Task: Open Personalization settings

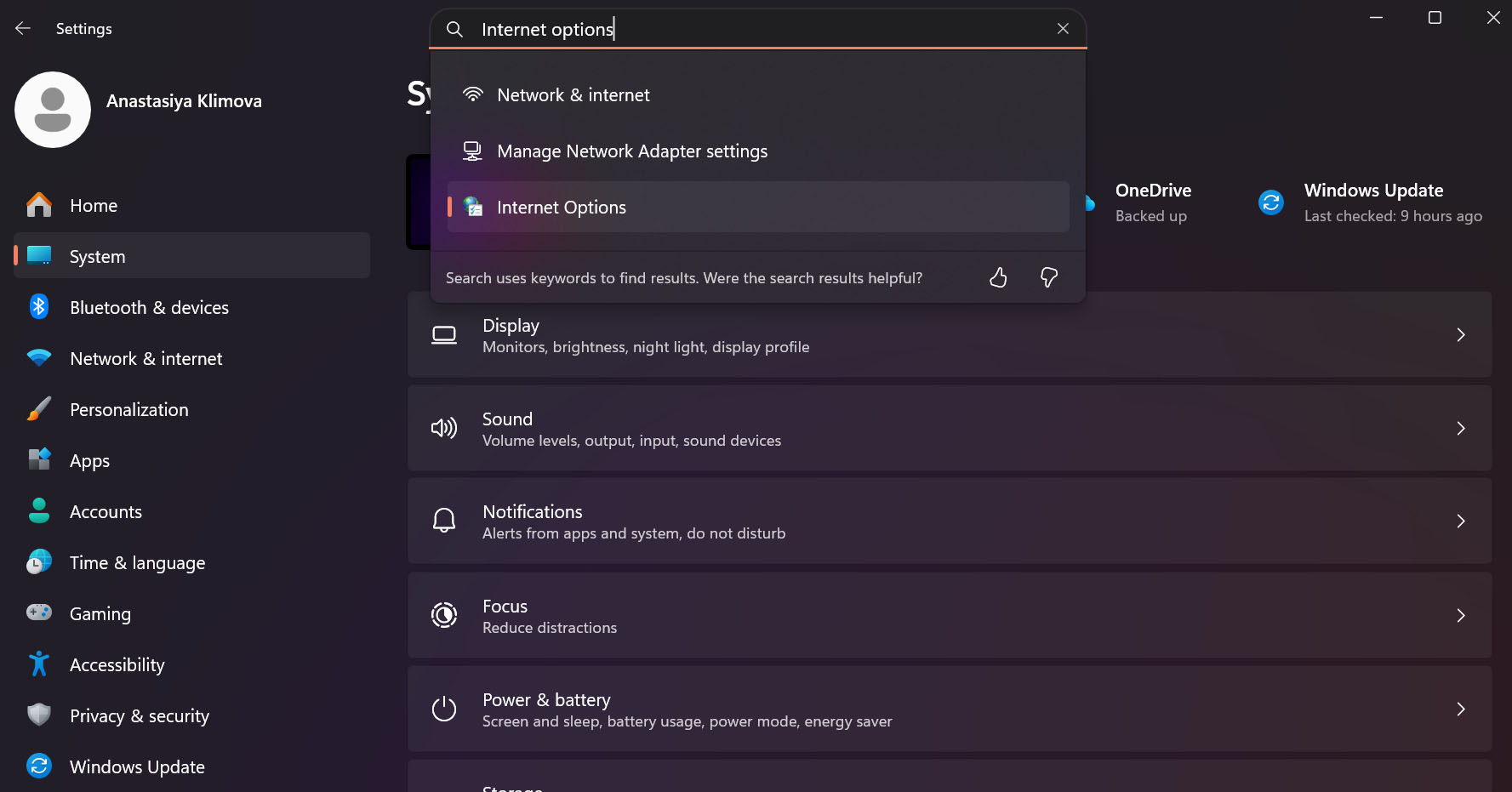Action: [192, 409]
